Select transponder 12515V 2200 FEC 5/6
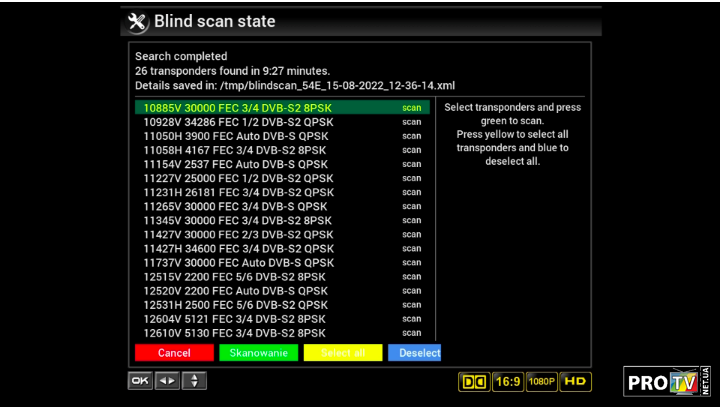The height and width of the screenshot is (407, 721). click(234, 277)
